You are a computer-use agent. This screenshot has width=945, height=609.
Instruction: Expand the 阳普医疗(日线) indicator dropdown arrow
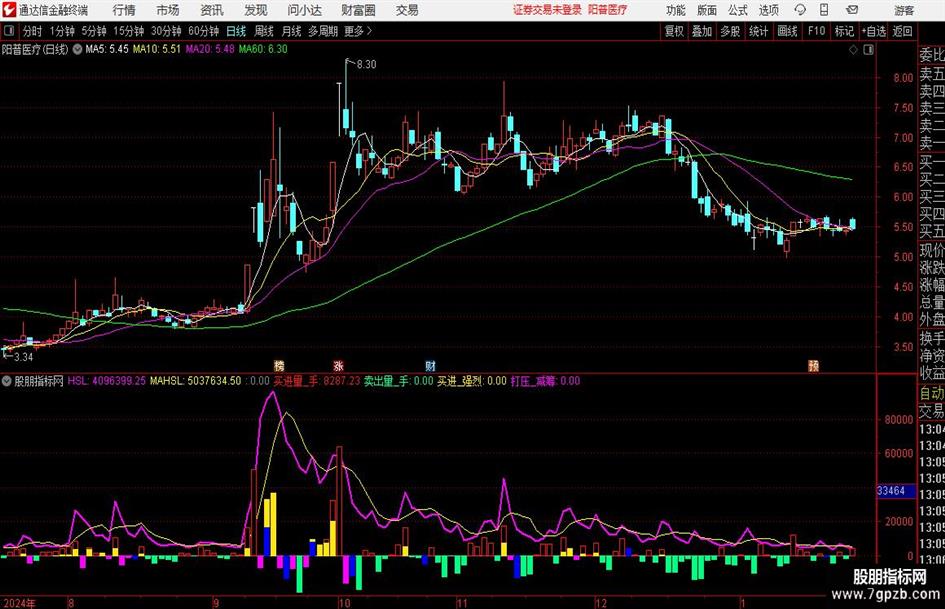77,49
